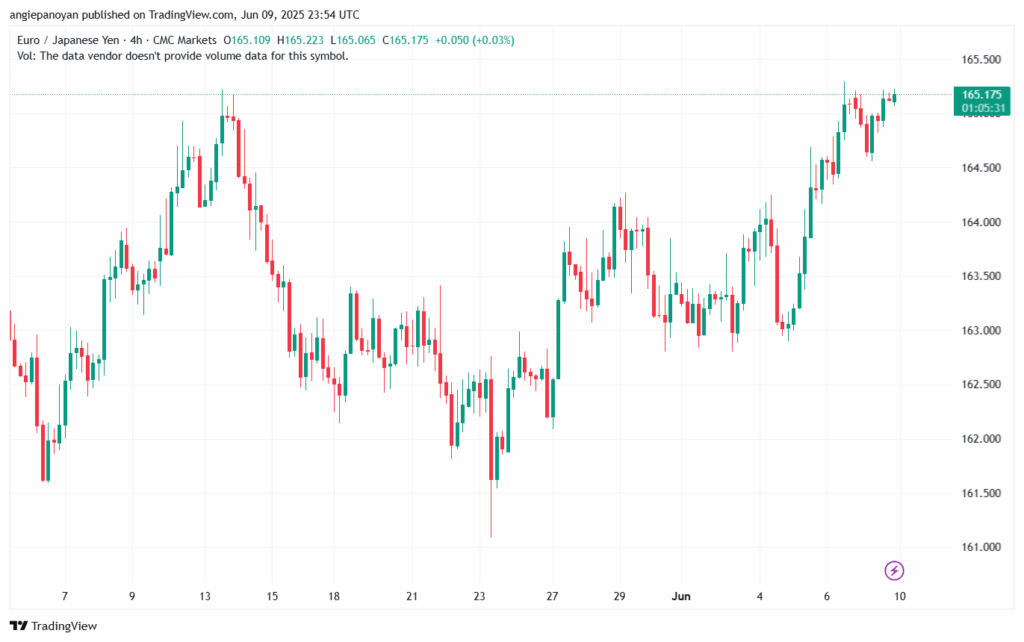Click the 18 date label on the time axis
The width and height of the screenshot is (1024, 642).
click(334, 596)
